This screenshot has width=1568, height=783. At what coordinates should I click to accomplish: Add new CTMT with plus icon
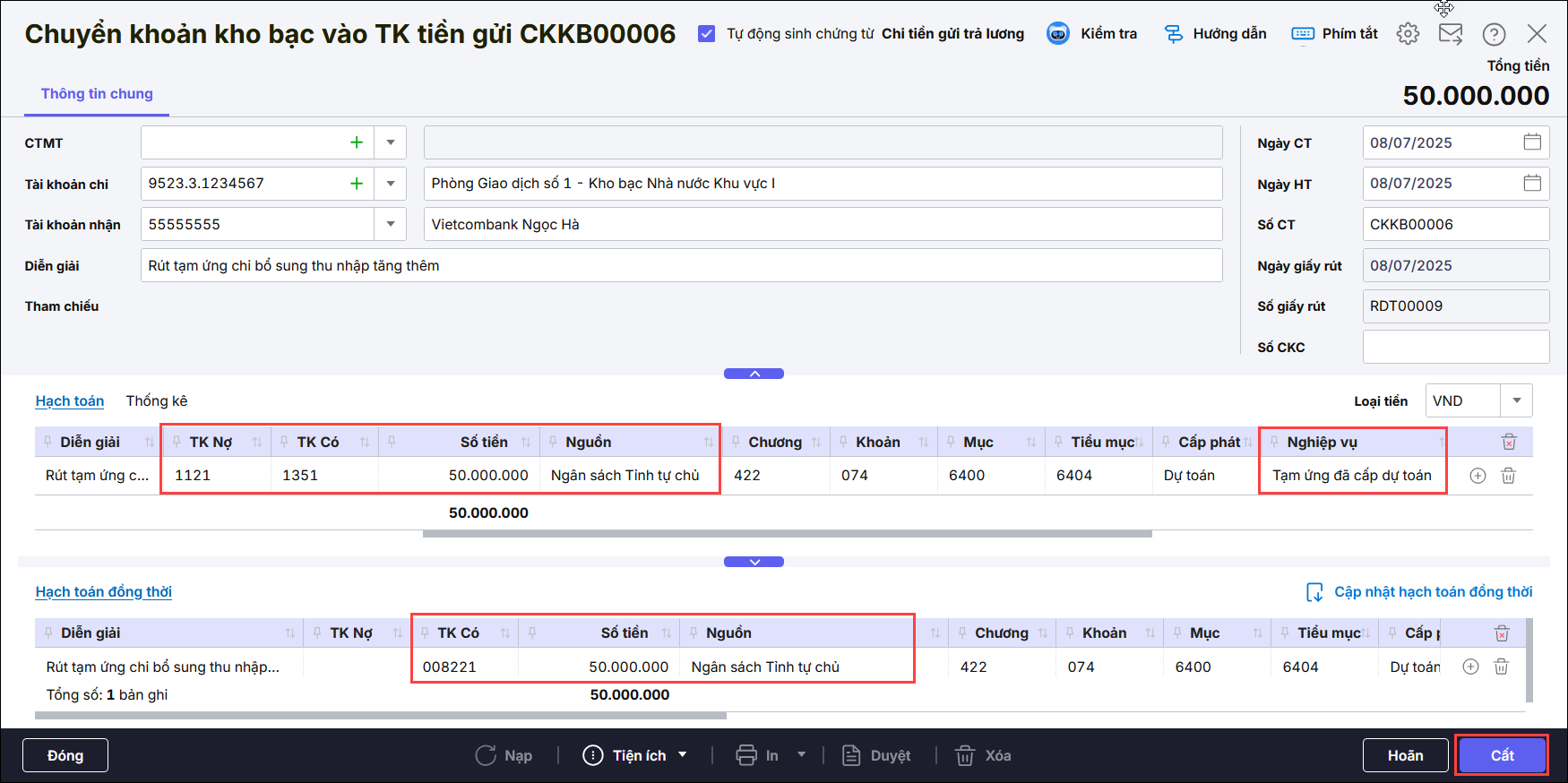tap(357, 142)
